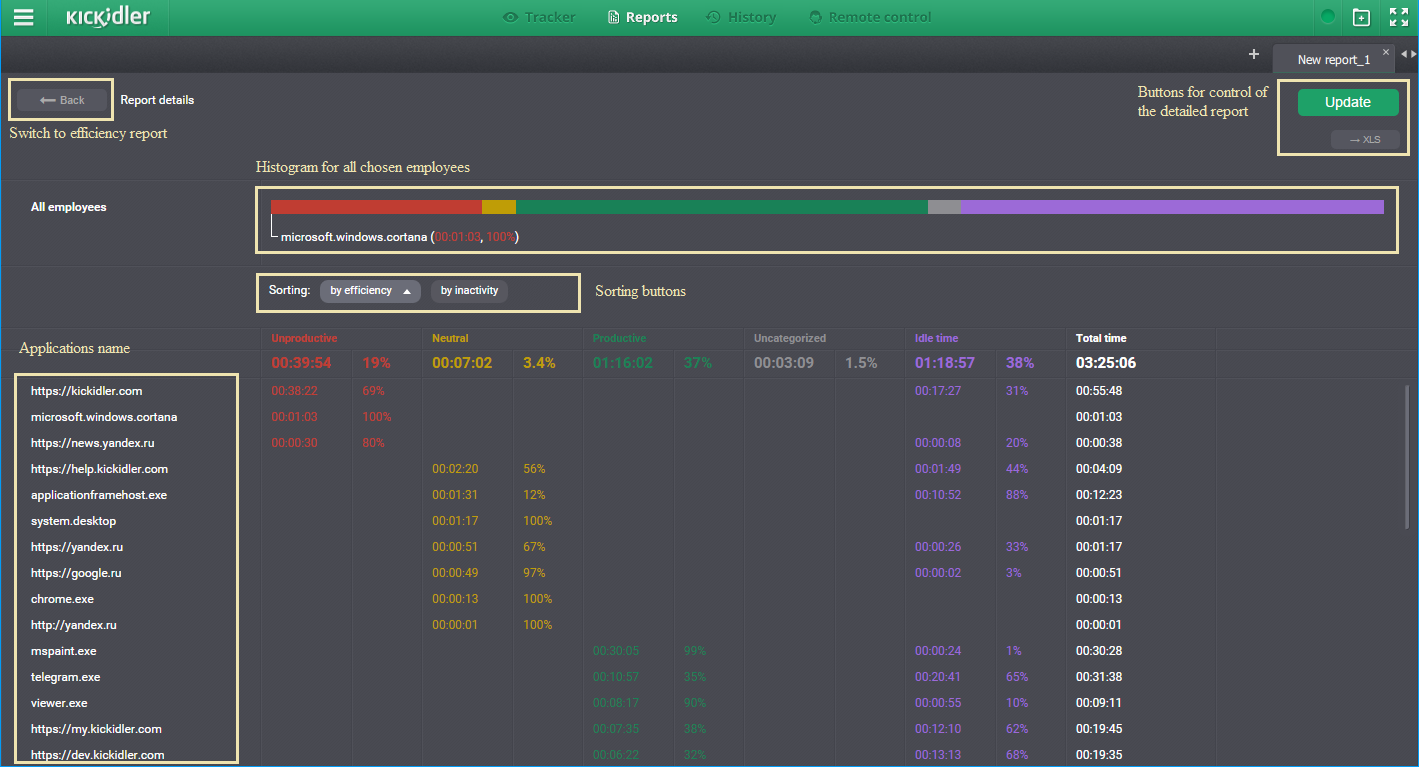1419x767 pixels.
Task: Click the Kickidler logo
Action: tap(108, 17)
